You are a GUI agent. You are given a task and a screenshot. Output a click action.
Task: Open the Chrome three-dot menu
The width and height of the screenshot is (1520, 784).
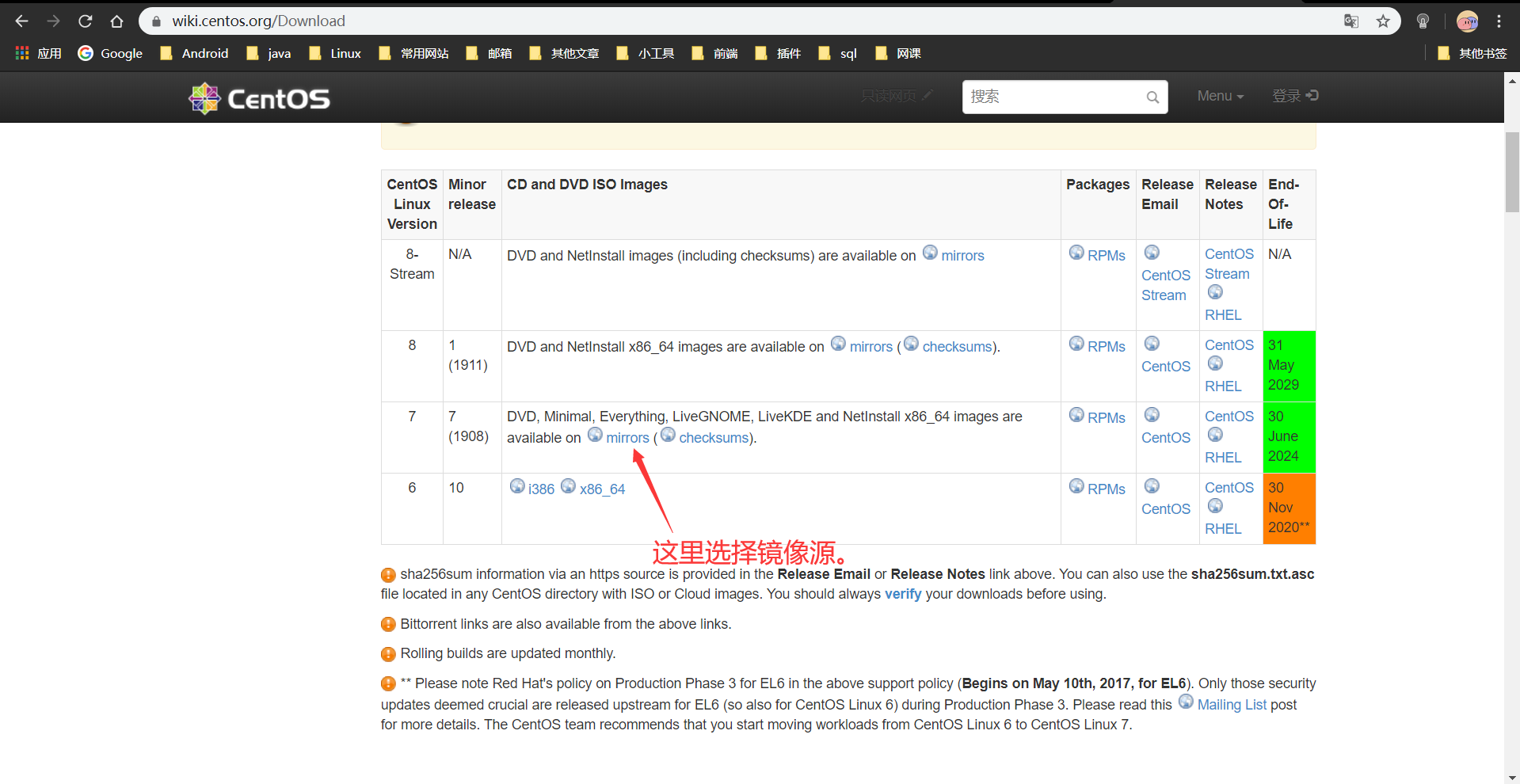tap(1499, 21)
